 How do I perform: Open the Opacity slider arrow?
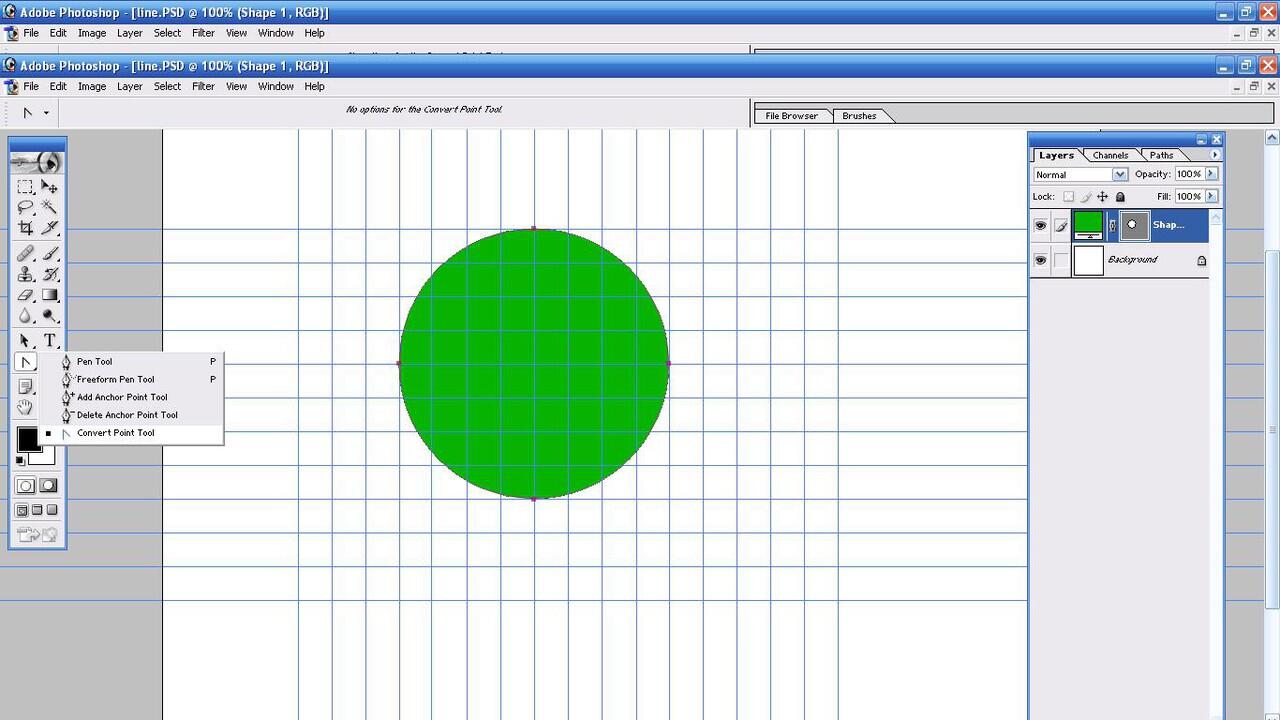click(1211, 174)
